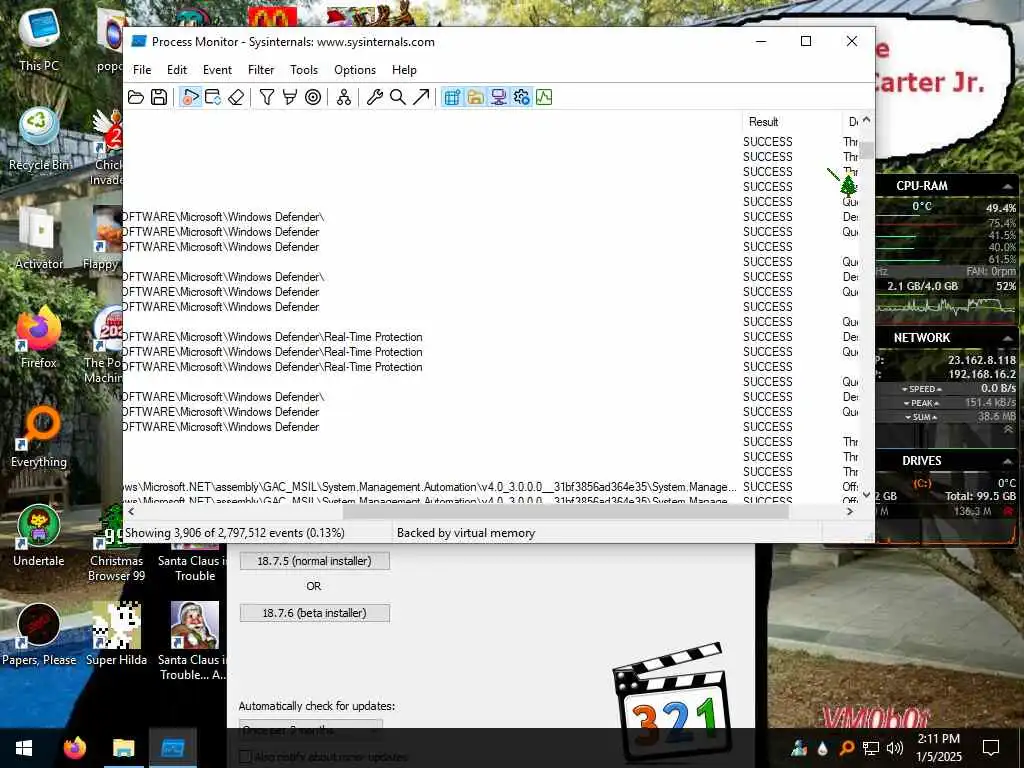This screenshot has width=1024, height=768.
Task: Open the File menu
Action: (142, 70)
